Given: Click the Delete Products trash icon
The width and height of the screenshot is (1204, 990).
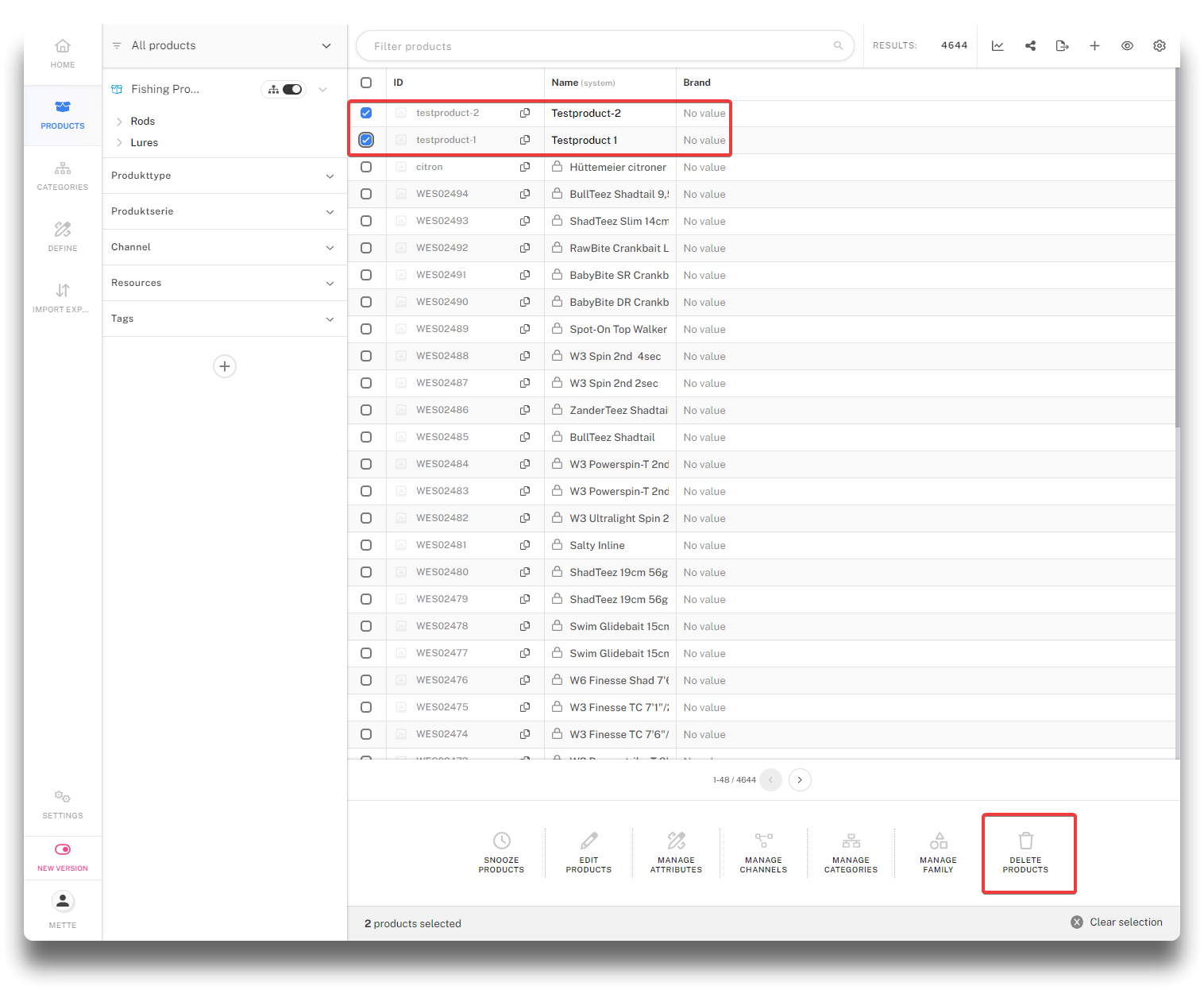Looking at the screenshot, I should (x=1025, y=841).
